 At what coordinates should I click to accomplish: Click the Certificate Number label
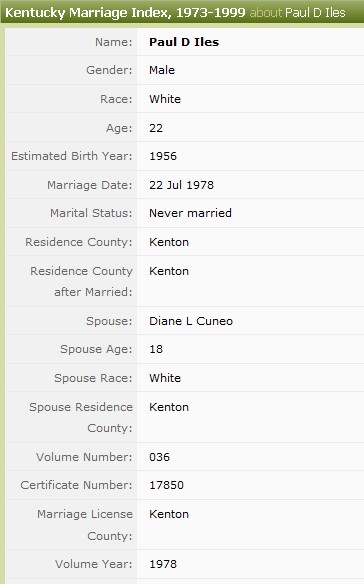pos(76,485)
